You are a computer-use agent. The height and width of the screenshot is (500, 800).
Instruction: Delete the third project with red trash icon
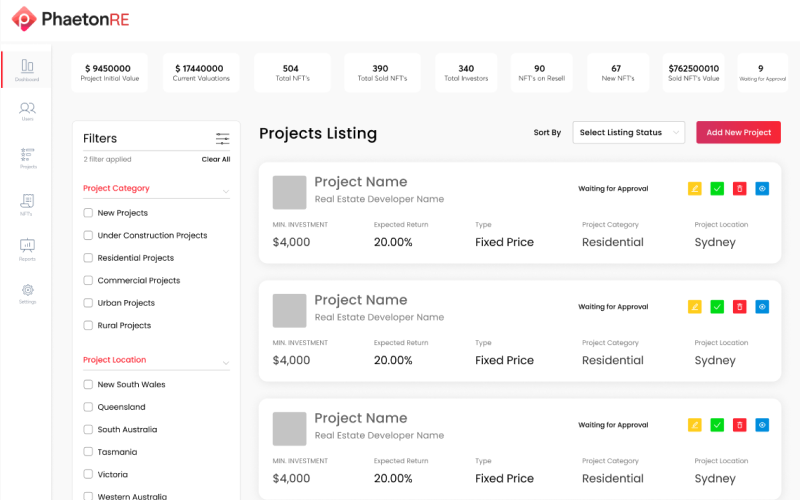click(x=739, y=425)
